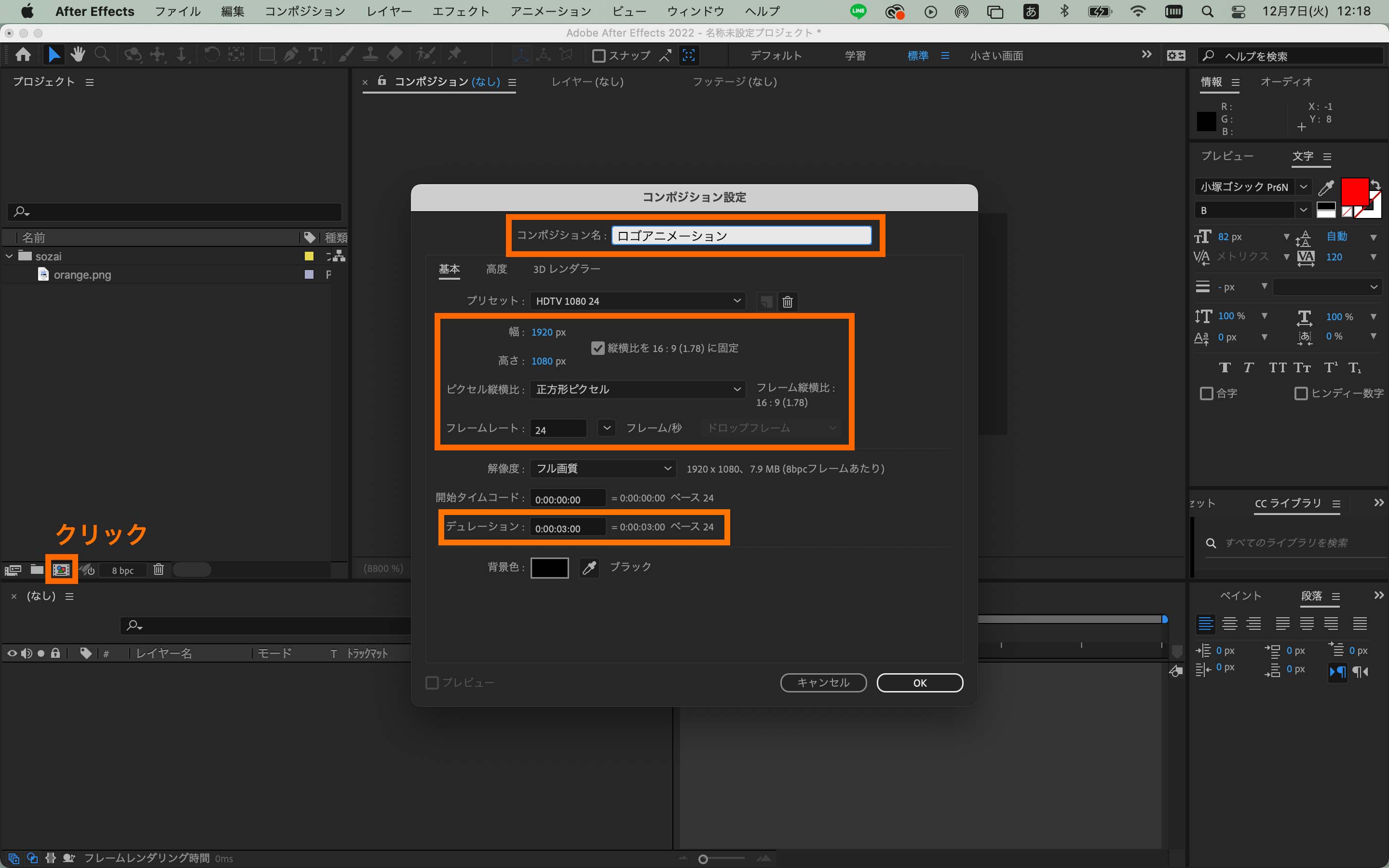1389x868 pixels.
Task: Click the new folder icon in Project panel
Action: [37, 570]
